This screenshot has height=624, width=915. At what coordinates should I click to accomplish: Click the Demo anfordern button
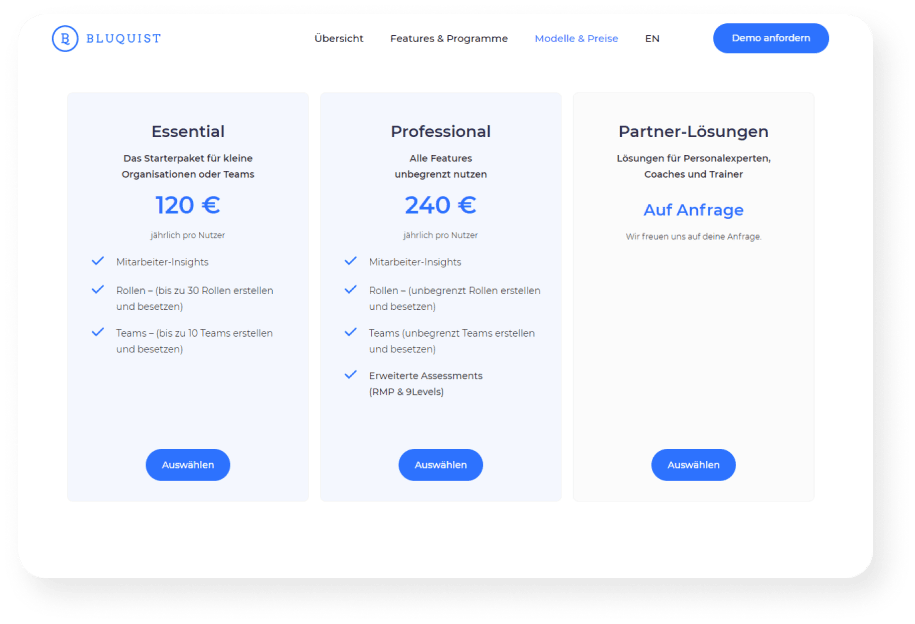(771, 38)
